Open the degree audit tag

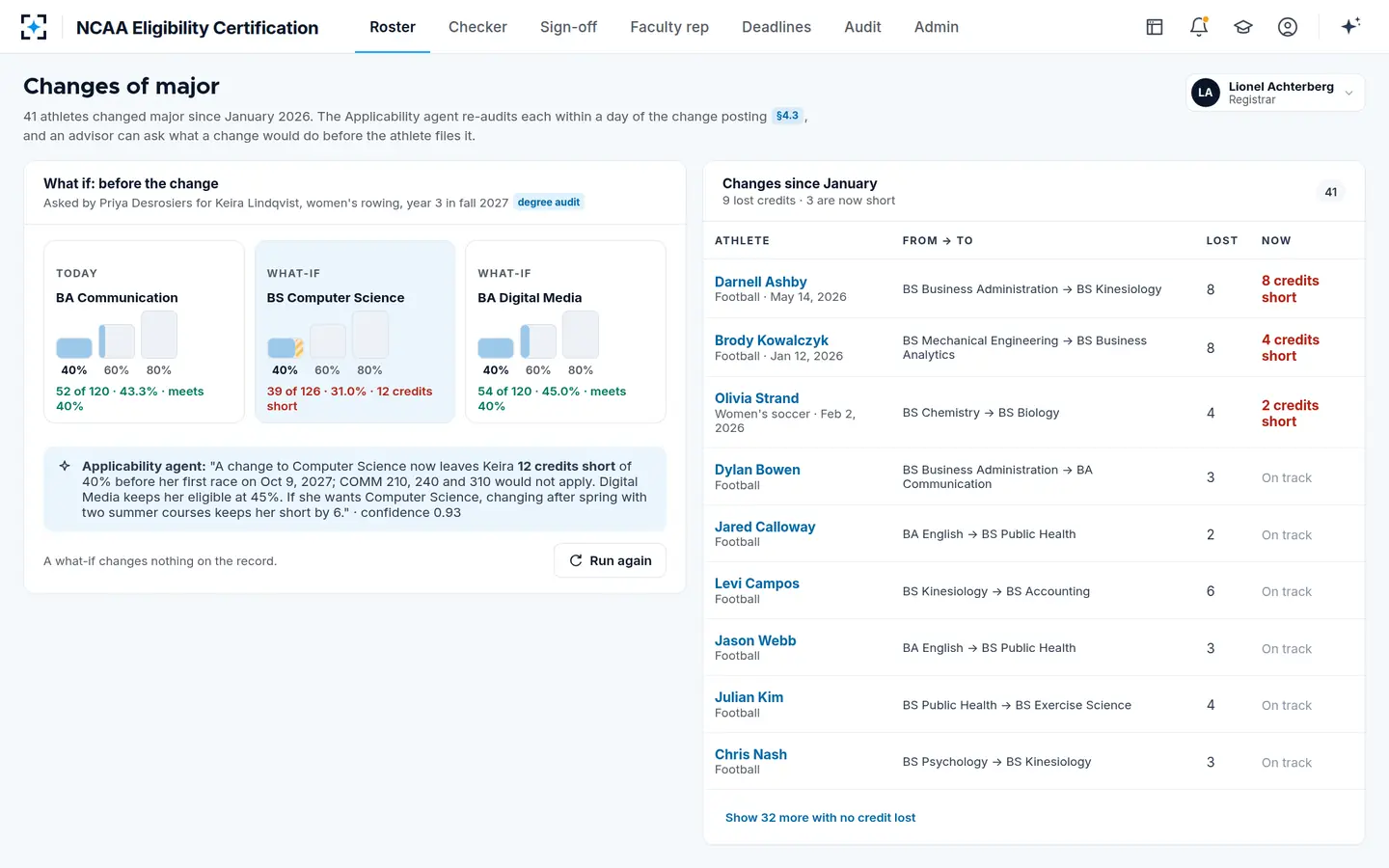point(549,202)
